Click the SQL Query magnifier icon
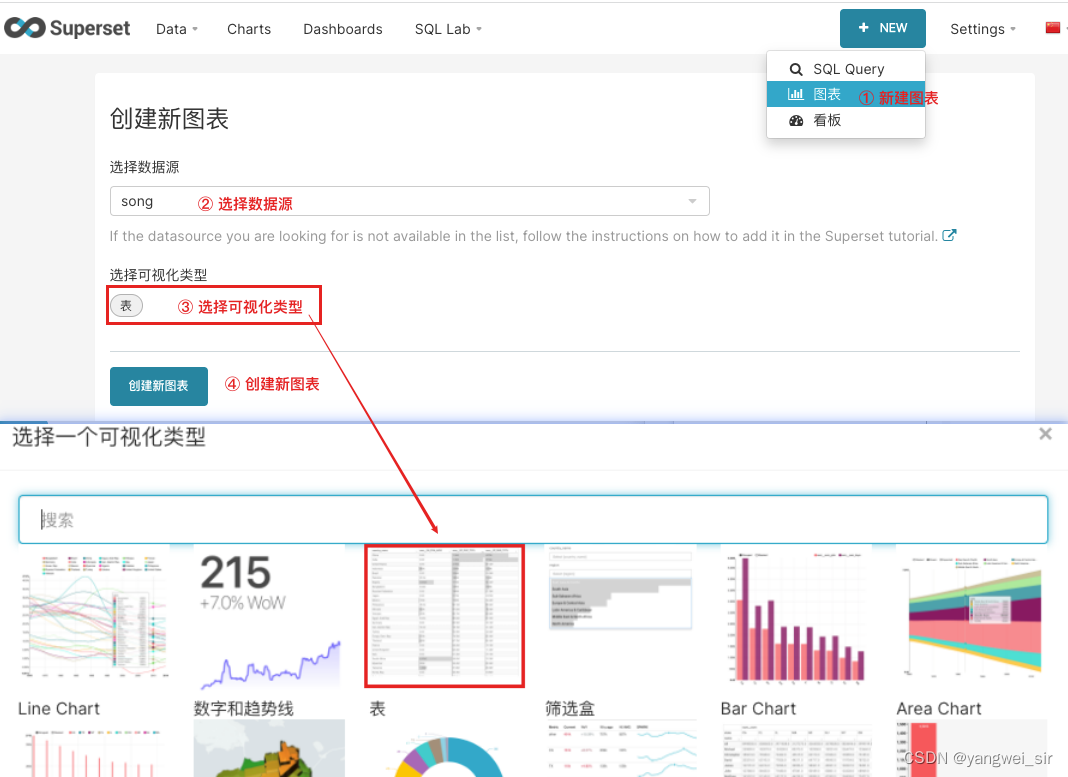 (796, 69)
